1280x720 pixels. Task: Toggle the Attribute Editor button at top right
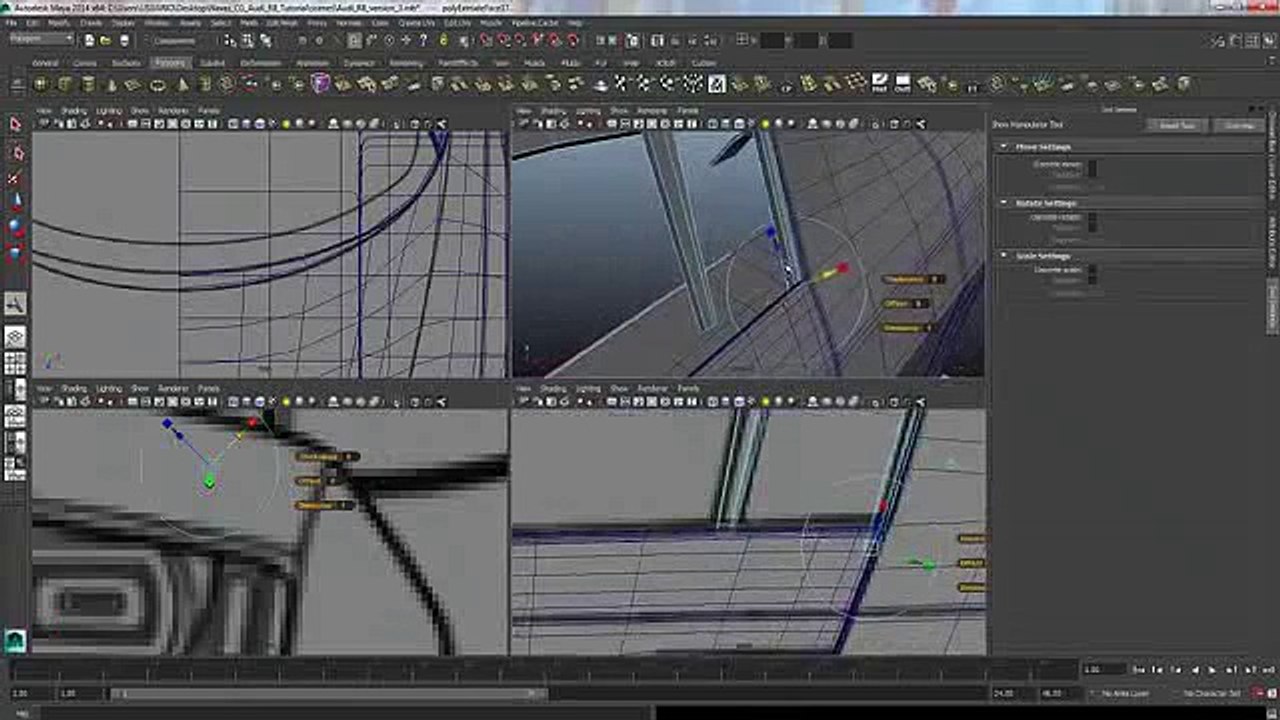pyautogui.click(x=1233, y=41)
